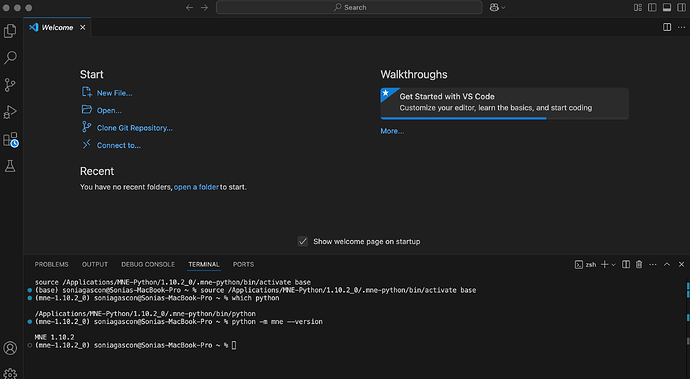Maximize the panel with chevron up
The image size is (690, 379).
point(667,265)
